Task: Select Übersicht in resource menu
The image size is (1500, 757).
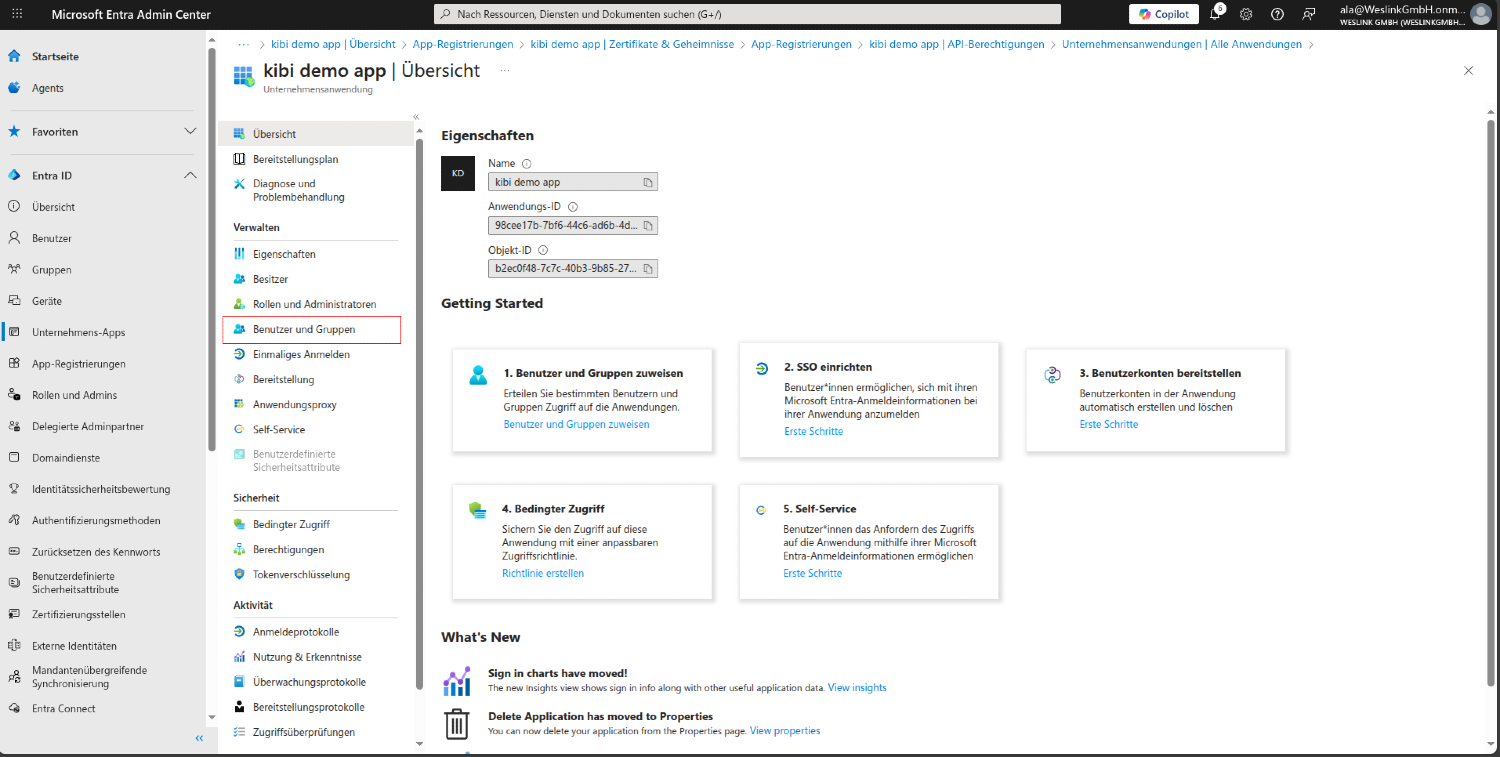Action: (317, 134)
